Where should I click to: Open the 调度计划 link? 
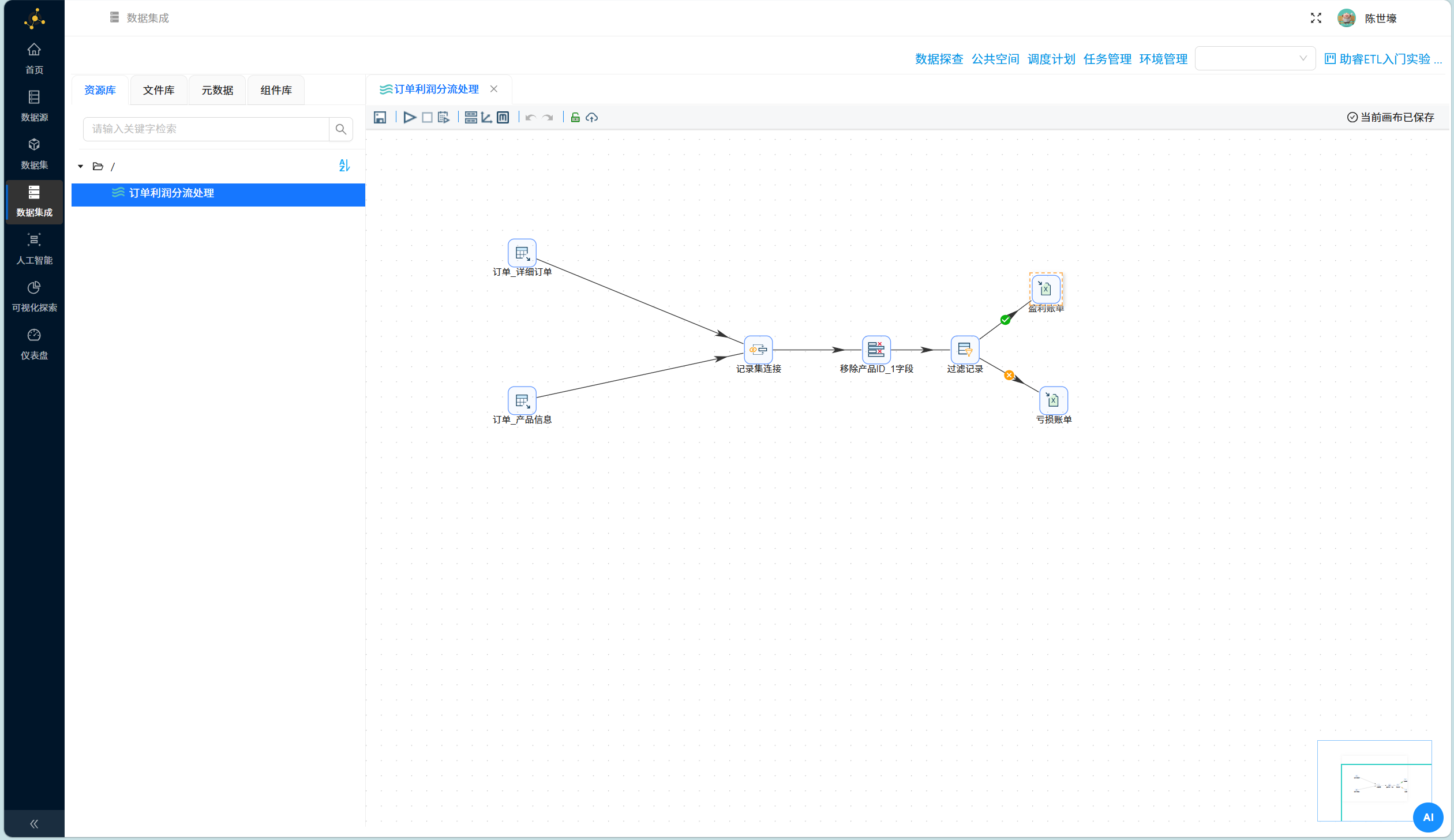point(1051,59)
